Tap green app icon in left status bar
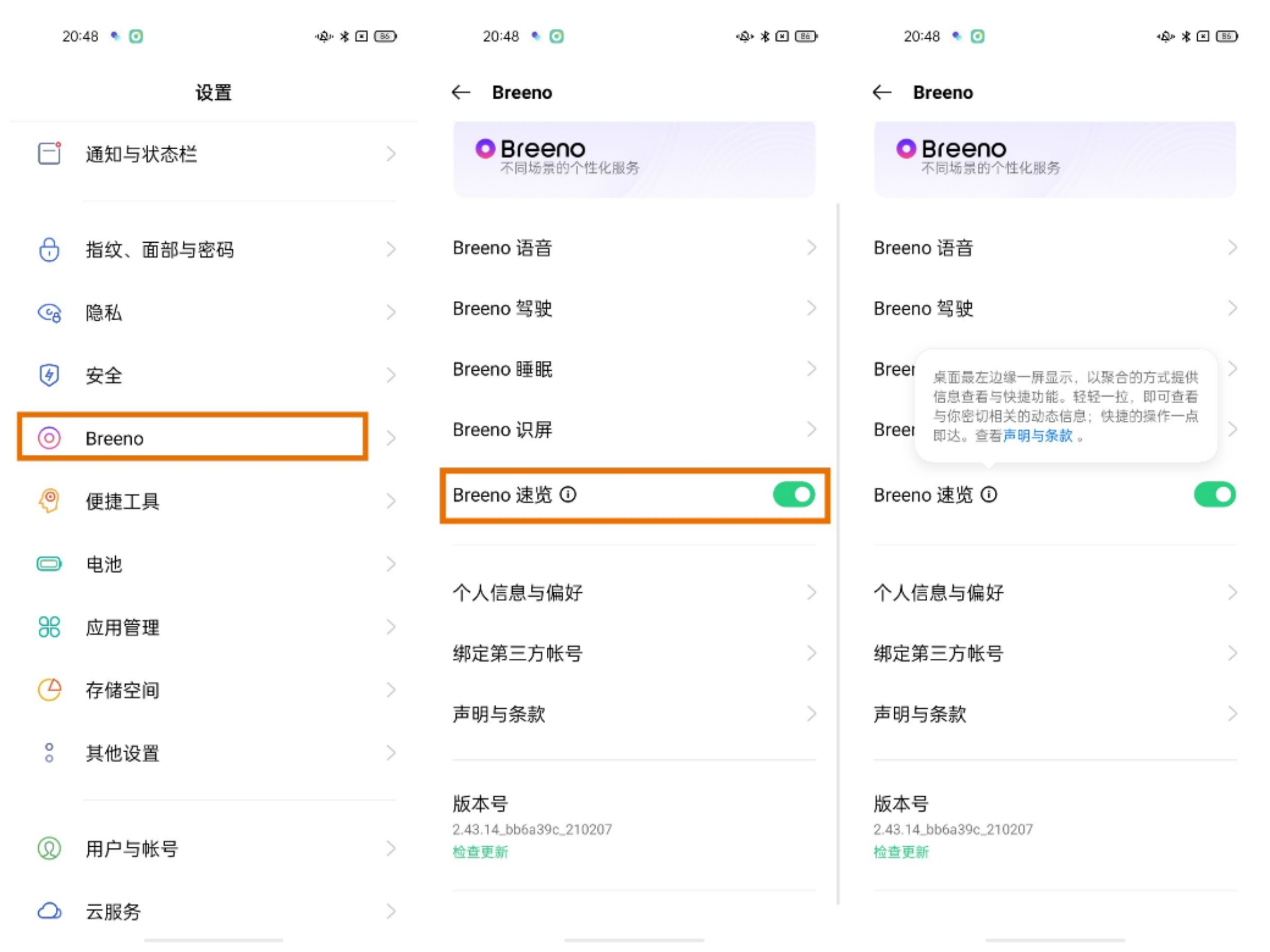The height and width of the screenshot is (952, 1270). (x=136, y=36)
